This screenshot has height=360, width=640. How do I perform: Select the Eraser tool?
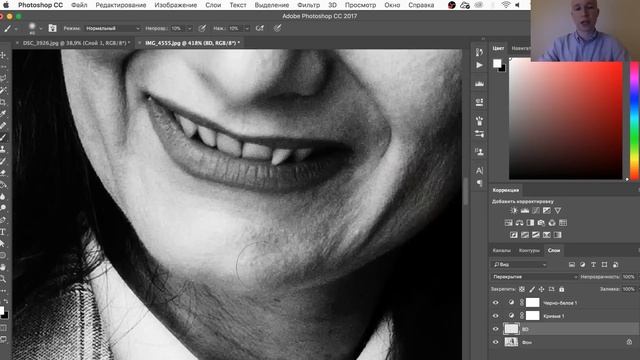click(3, 173)
